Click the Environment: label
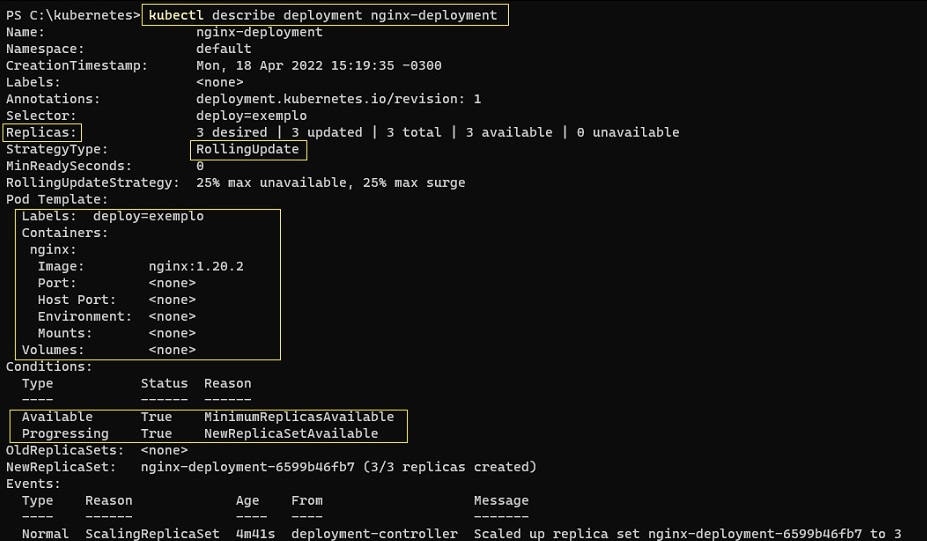927x541 pixels. [x=84, y=316]
